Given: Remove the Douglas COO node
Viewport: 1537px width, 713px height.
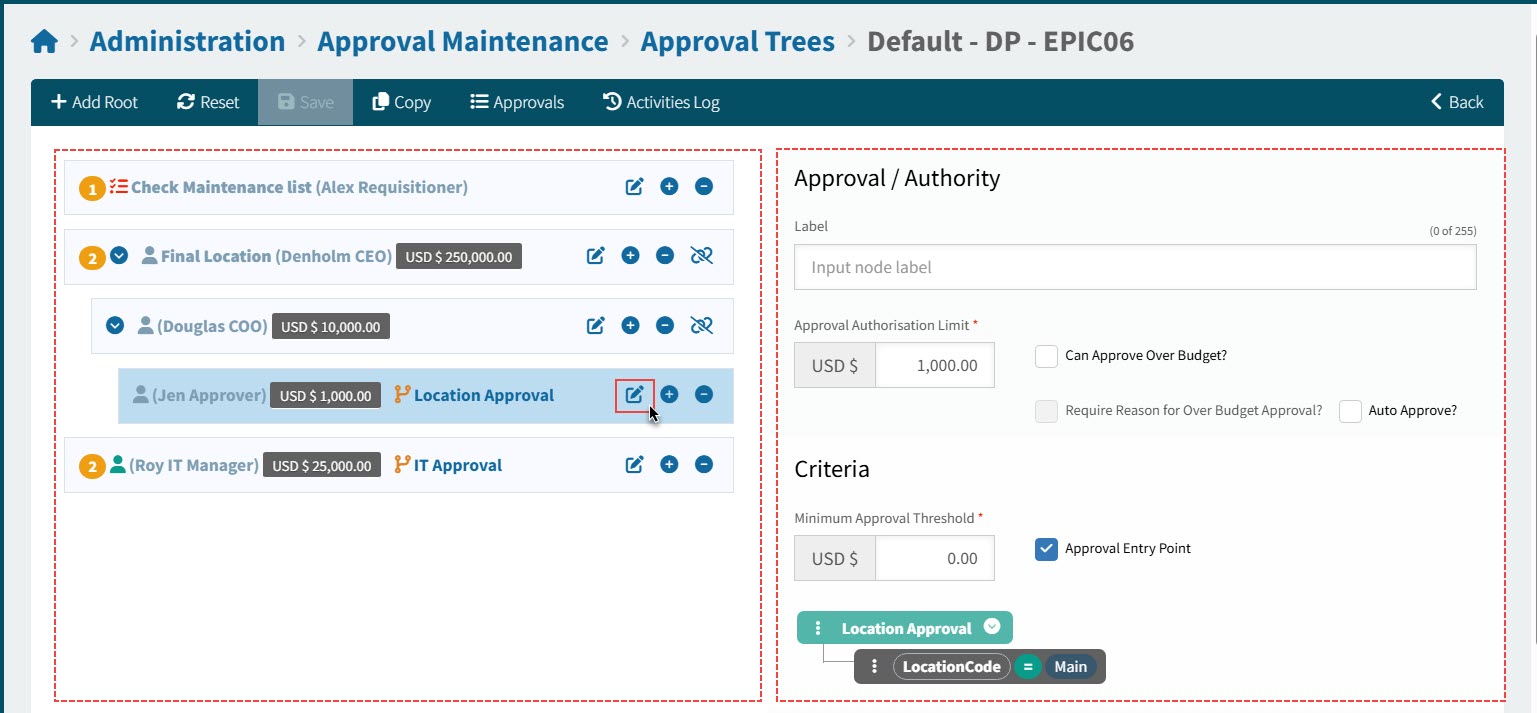Looking at the screenshot, I should pyautogui.click(x=665, y=325).
